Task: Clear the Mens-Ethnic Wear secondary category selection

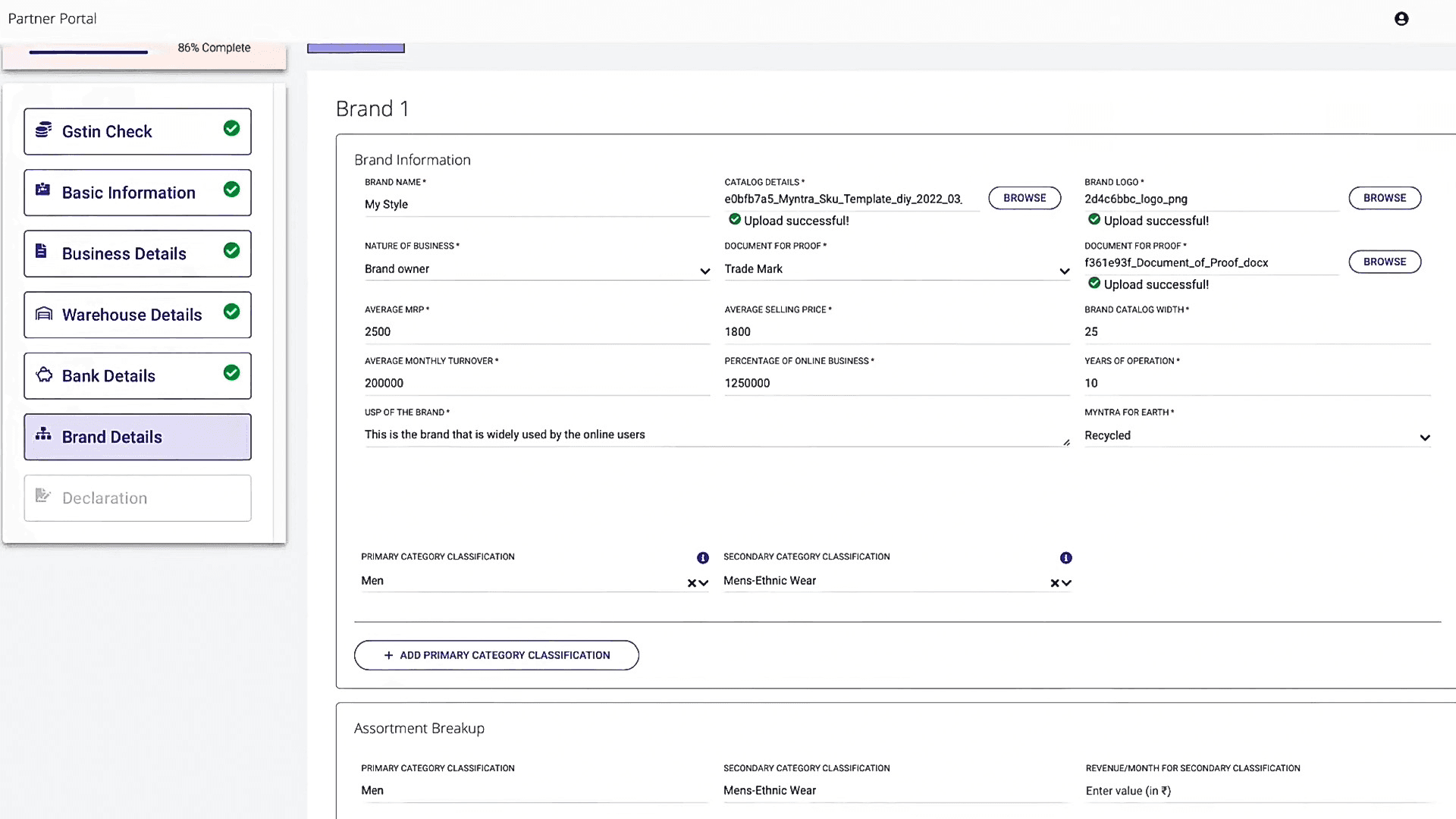Action: click(1054, 583)
